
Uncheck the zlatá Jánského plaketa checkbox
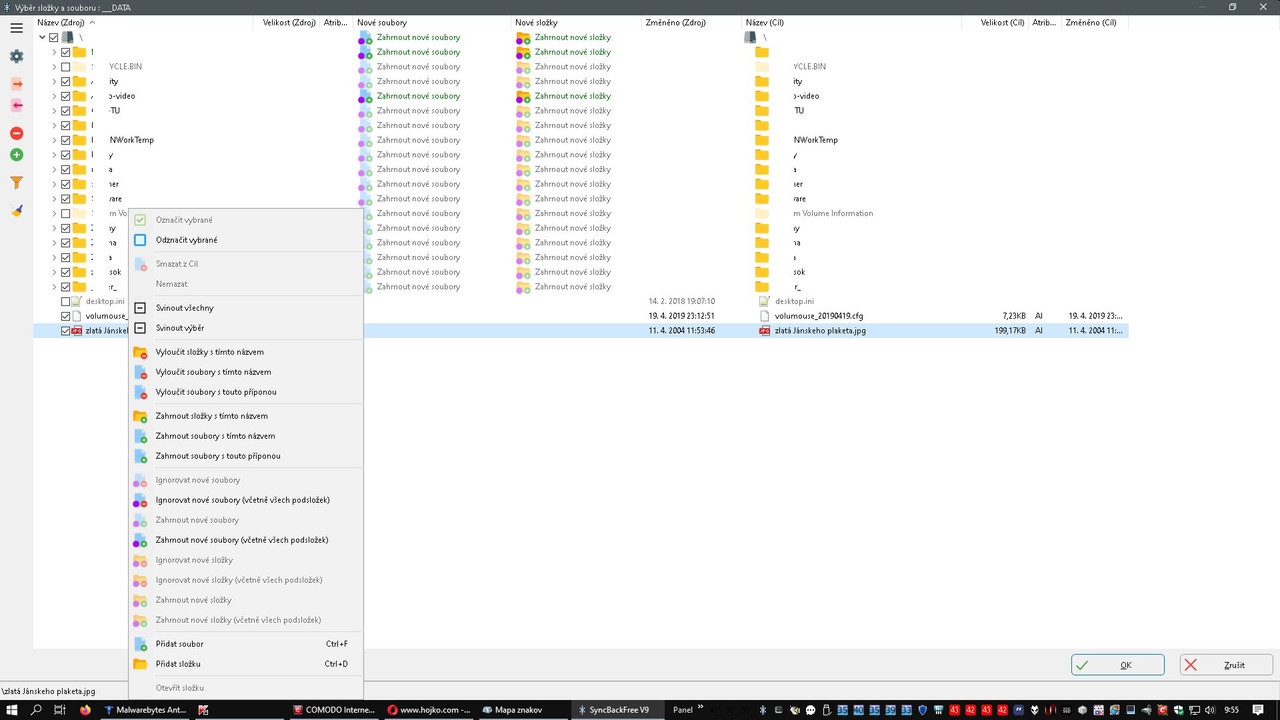(66, 330)
